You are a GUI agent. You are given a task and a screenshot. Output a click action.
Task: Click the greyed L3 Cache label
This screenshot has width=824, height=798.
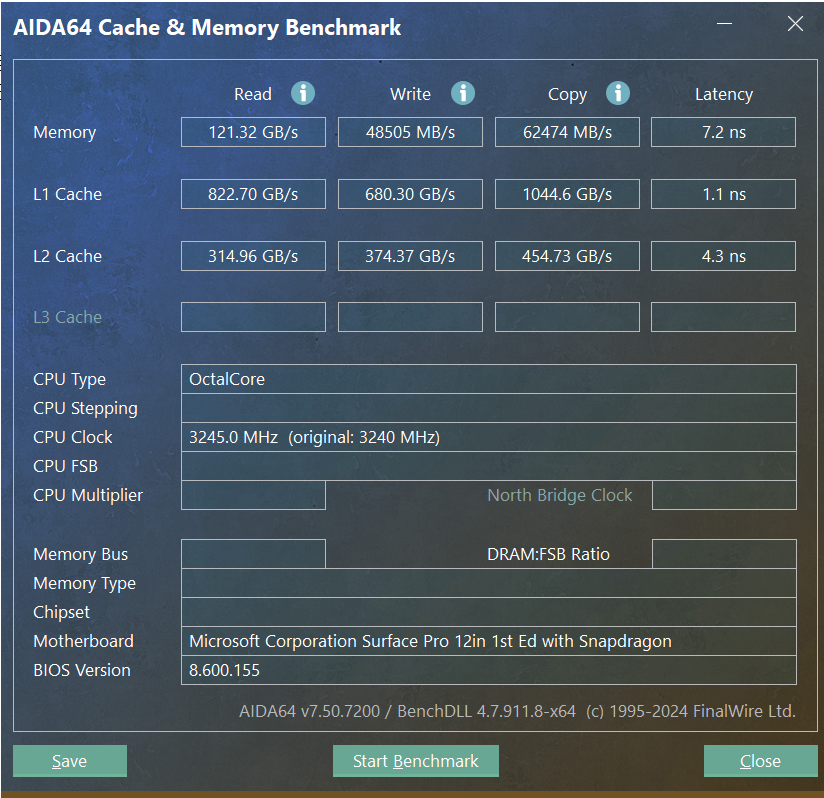pyautogui.click(x=67, y=317)
